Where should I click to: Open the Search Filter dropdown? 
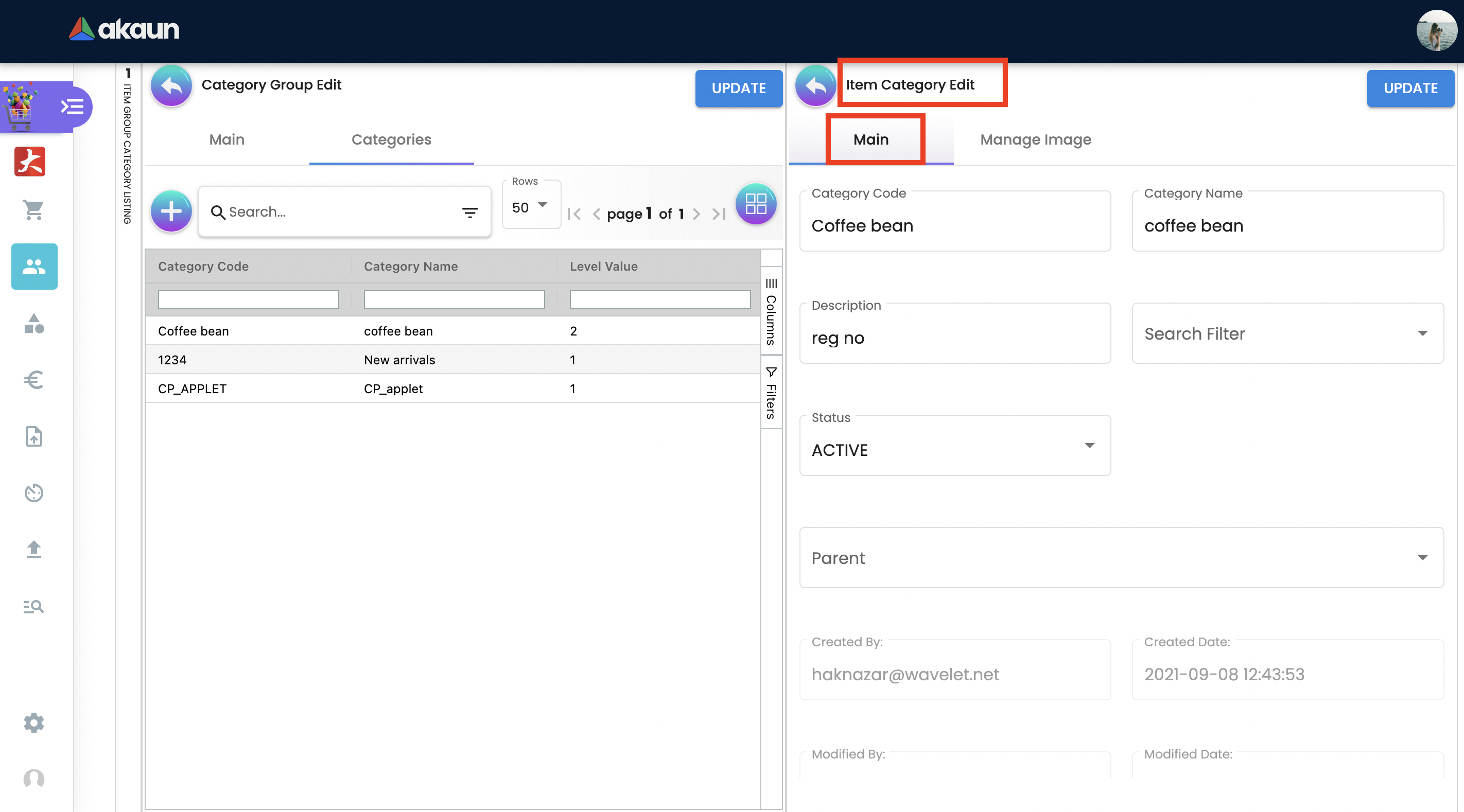[x=1287, y=333]
